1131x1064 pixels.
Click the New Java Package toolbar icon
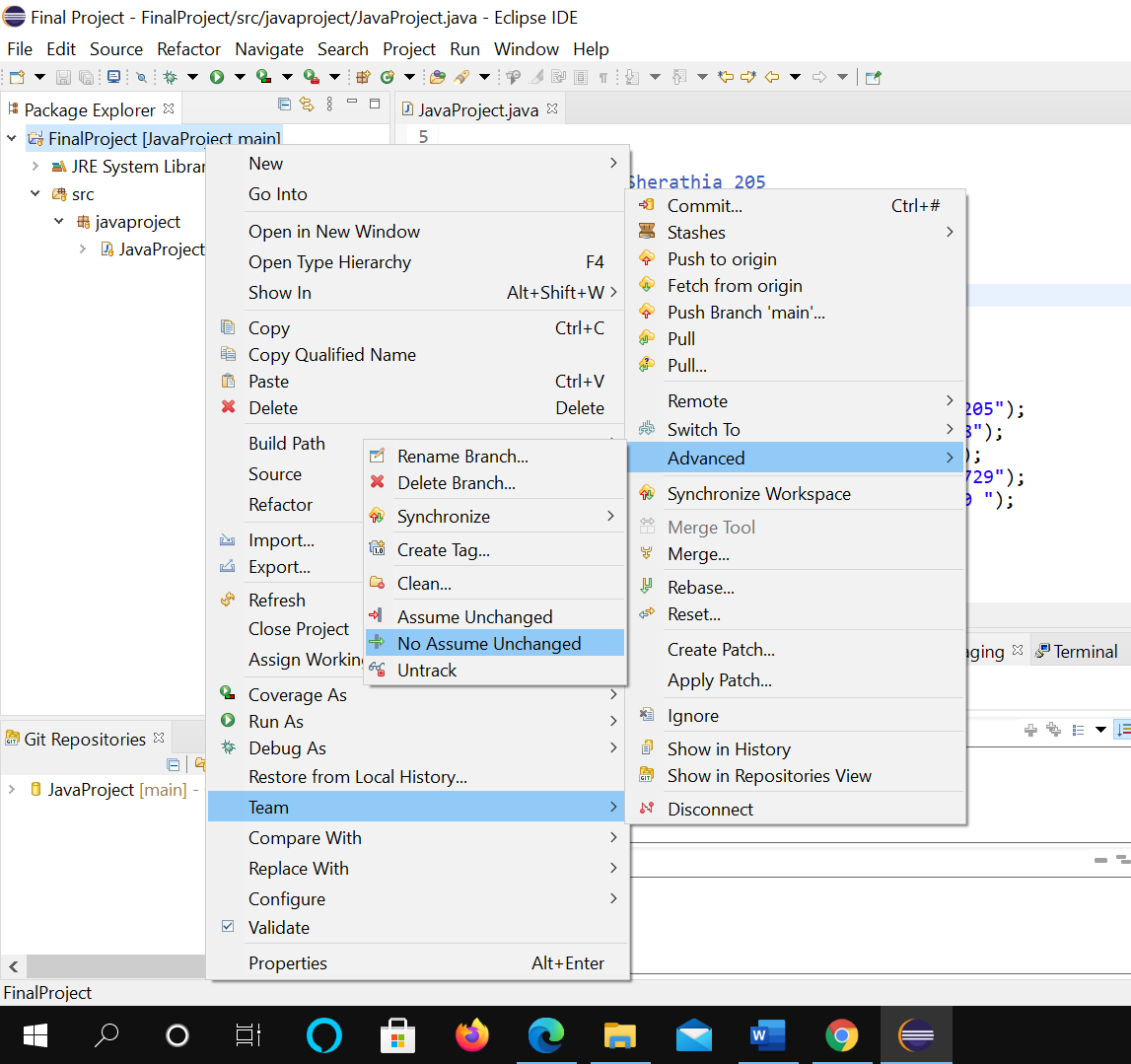(x=363, y=77)
